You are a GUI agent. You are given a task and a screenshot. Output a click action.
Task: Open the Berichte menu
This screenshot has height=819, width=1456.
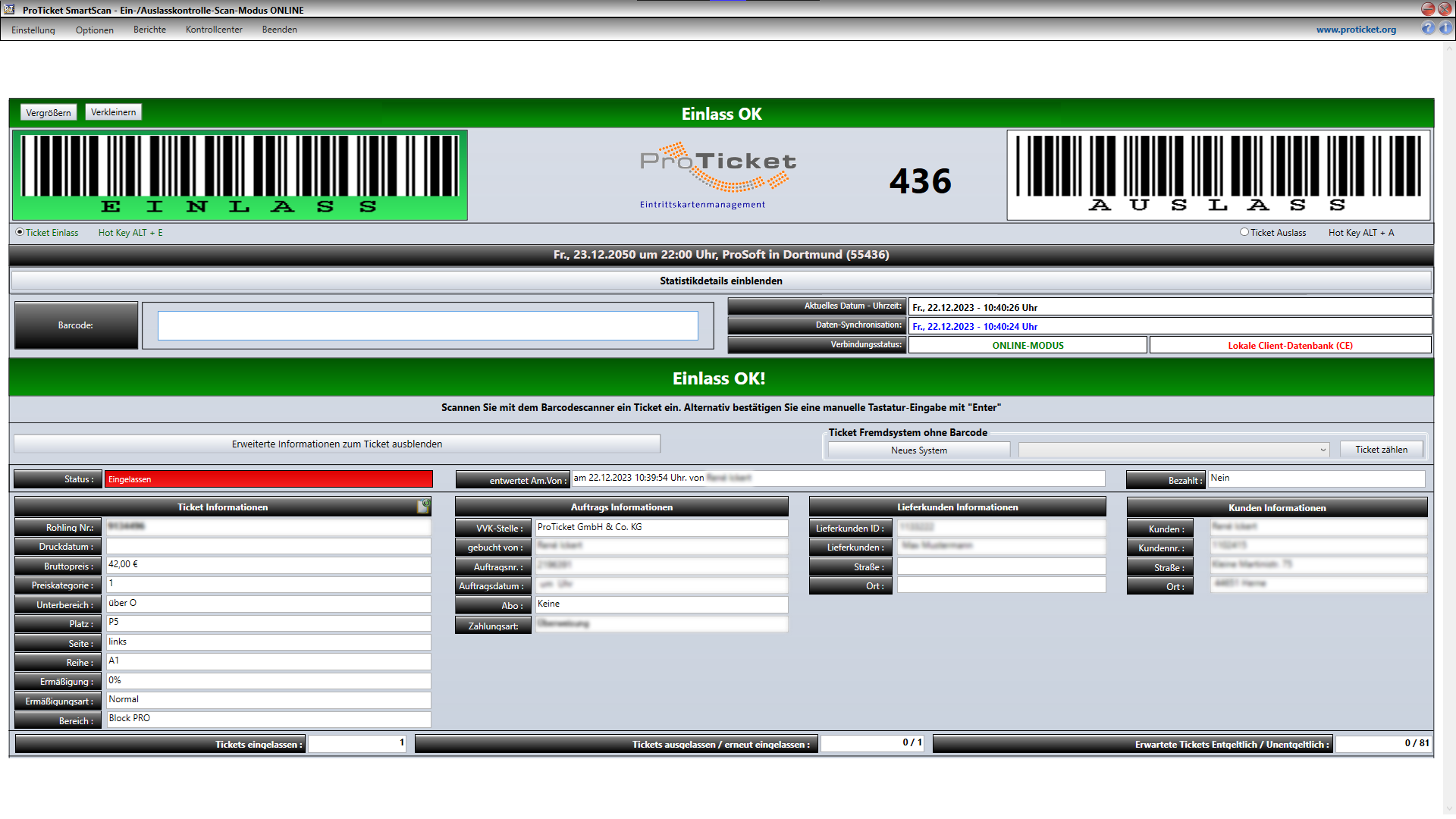(149, 30)
